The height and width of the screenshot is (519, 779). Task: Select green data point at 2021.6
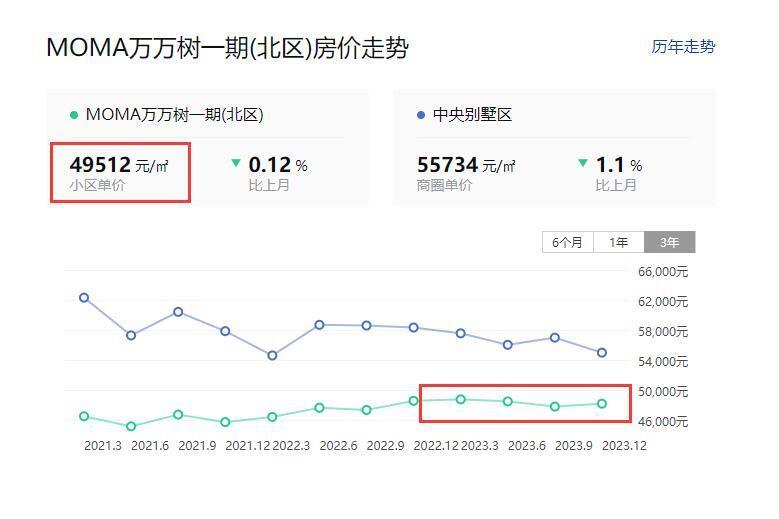click(x=131, y=426)
